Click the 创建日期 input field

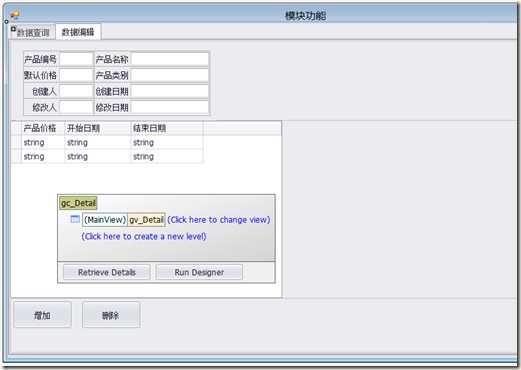coord(170,91)
